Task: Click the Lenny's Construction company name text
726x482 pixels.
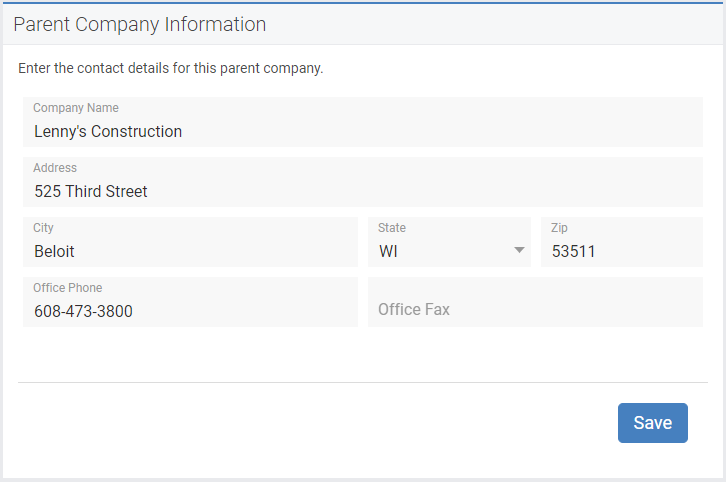Action: tap(108, 131)
